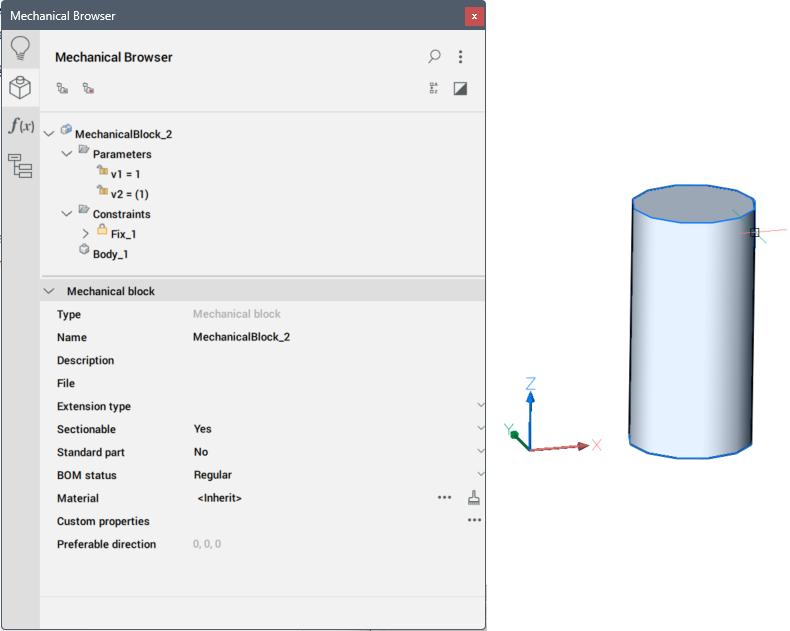Open the f(x) parameters panel tab
The image size is (790, 631).
[x=20, y=126]
